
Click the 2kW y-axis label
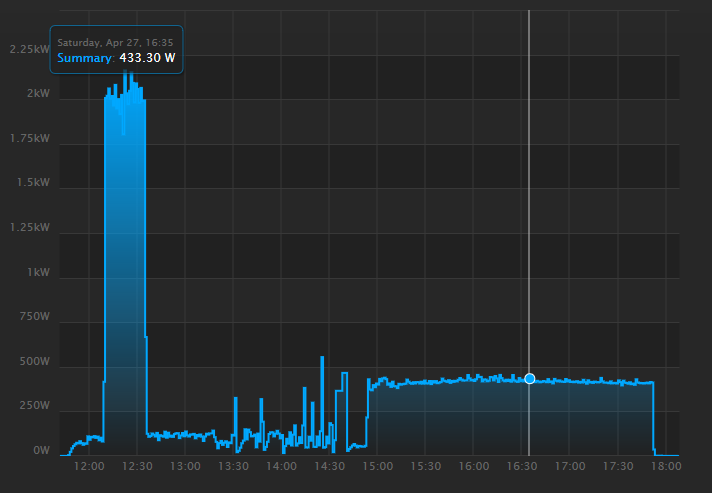pos(38,94)
